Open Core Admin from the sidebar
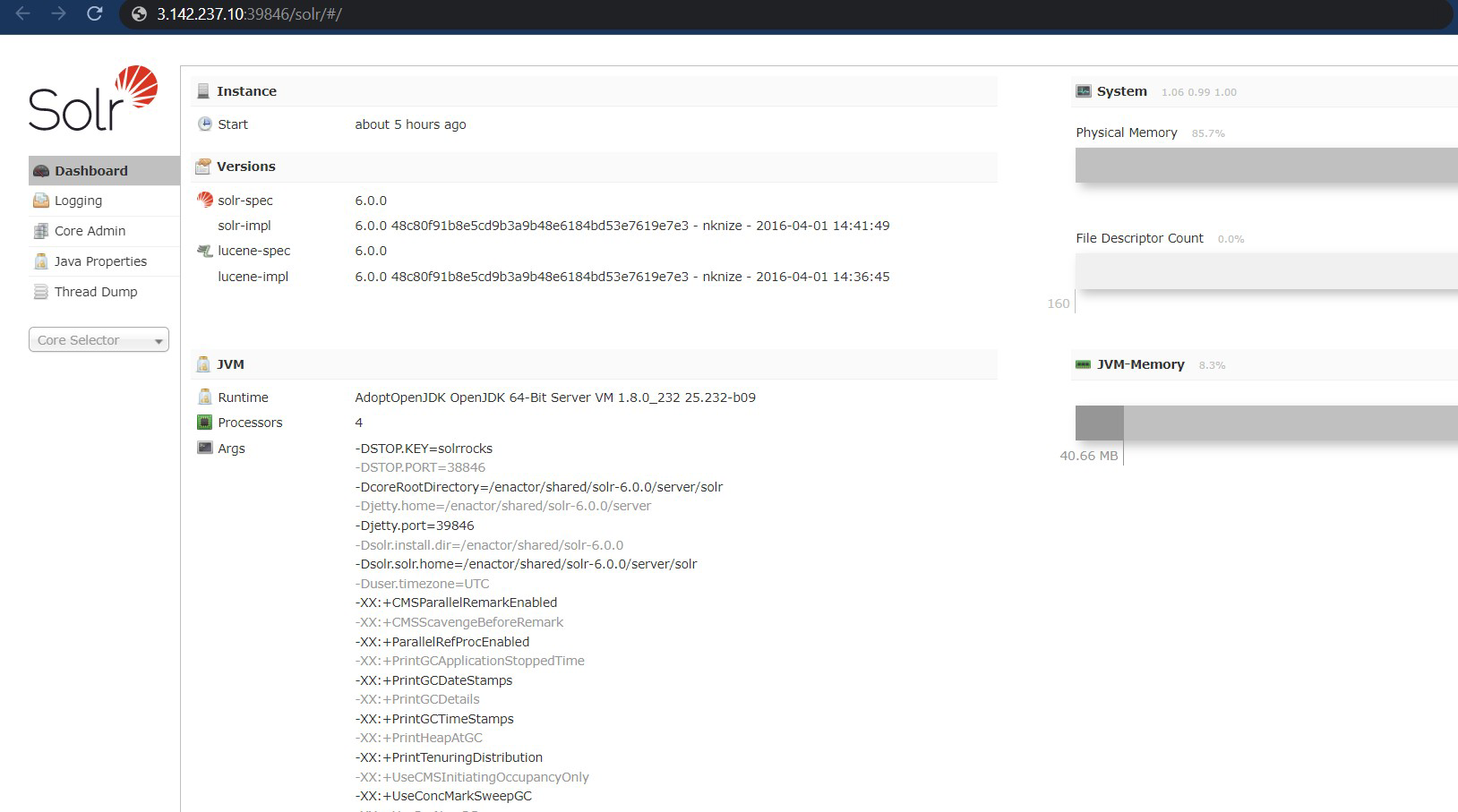This screenshot has width=1458, height=812. 90,231
